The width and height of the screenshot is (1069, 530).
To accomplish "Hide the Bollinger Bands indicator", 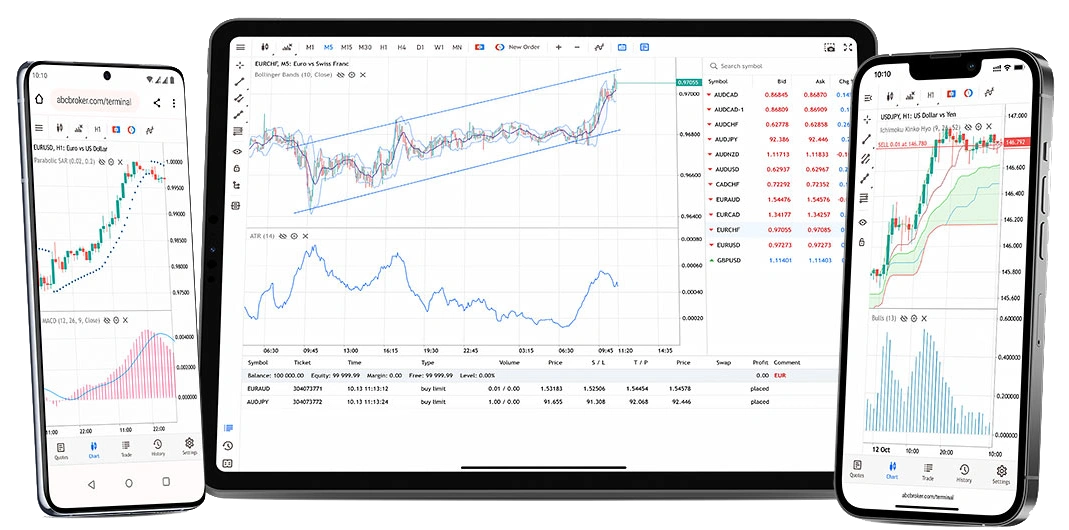I will click(341, 74).
